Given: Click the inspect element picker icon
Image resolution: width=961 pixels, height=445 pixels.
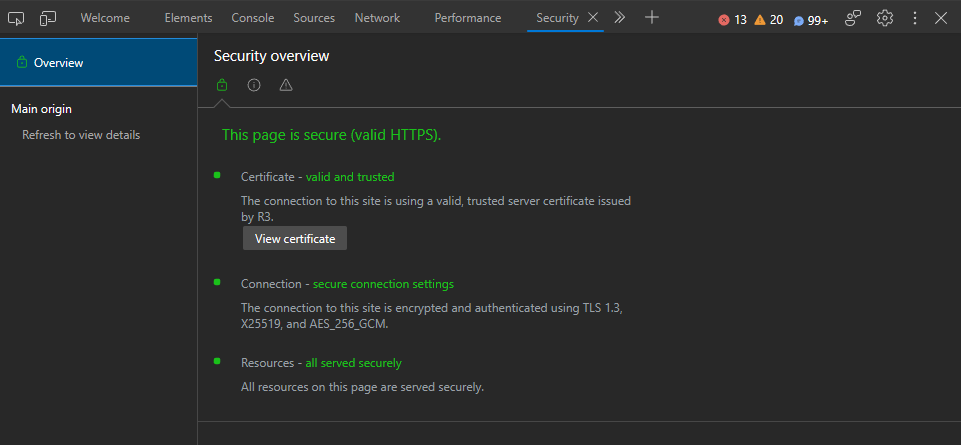Looking at the screenshot, I should click(x=16, y=18).
